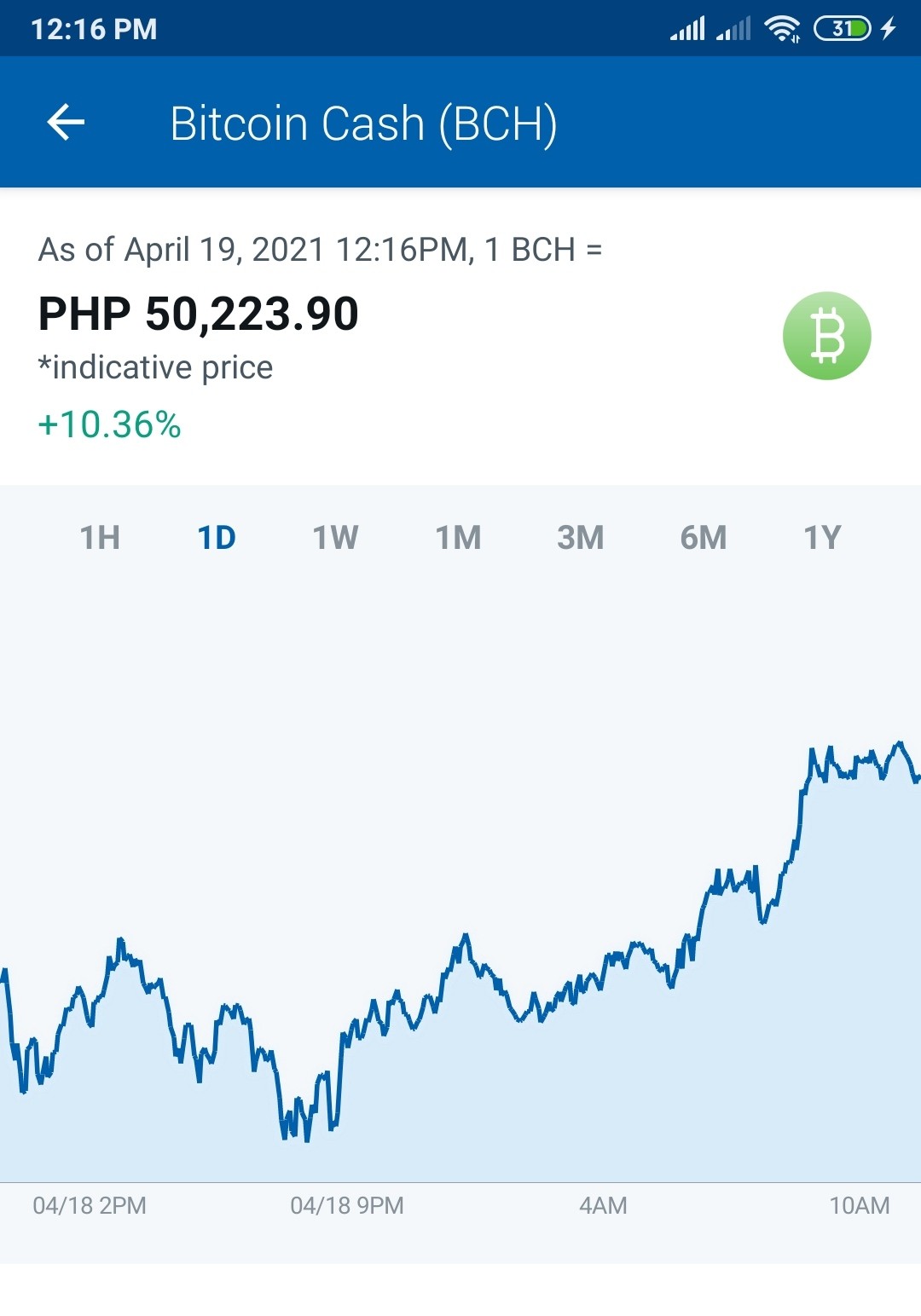This screenshot has width=921, height=1316.
Task: Tap the battery indicator icon
Action: pos(842,29)
